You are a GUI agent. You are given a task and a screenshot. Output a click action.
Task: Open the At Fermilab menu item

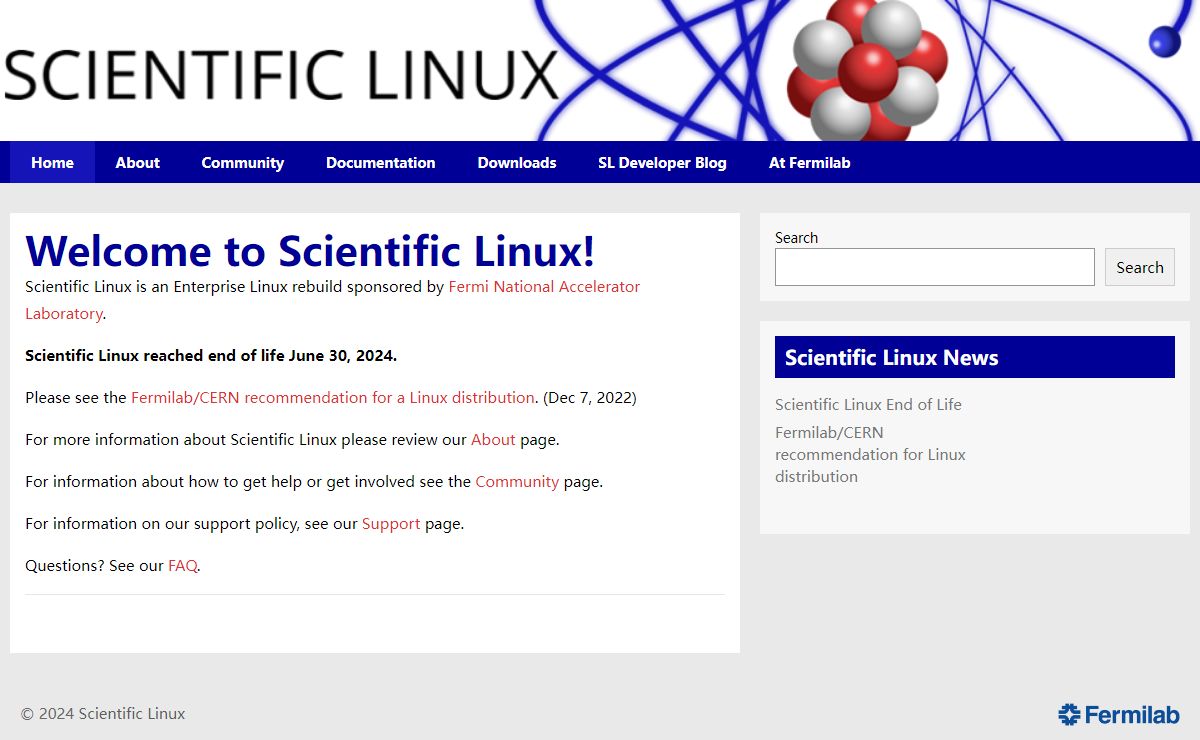809,162
